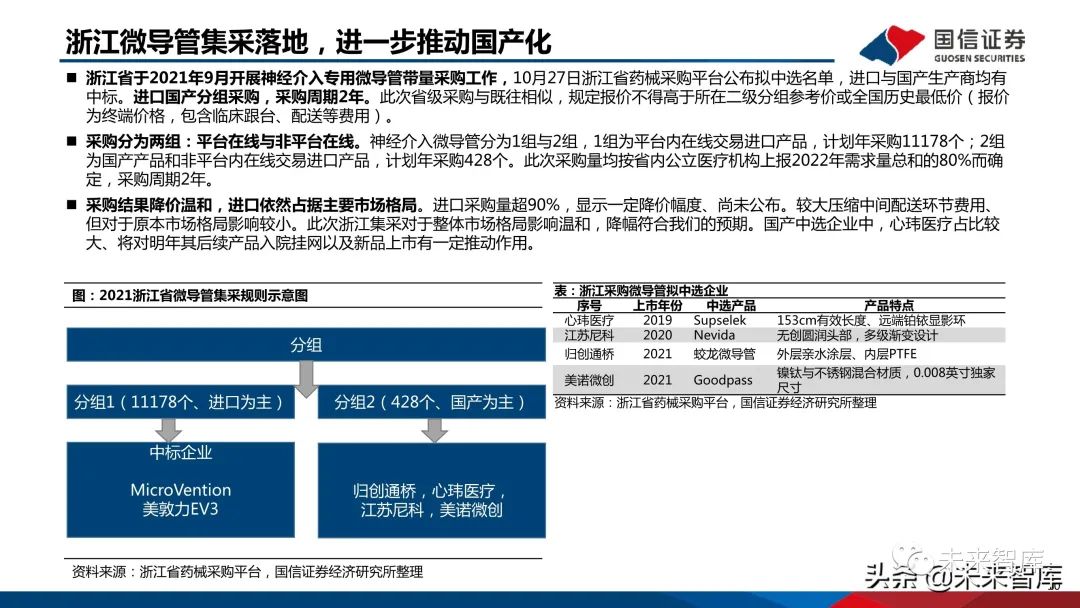The image size is (1080, 608).
Task: Click the table cell 美诺微创
Action: click(589, 379)
